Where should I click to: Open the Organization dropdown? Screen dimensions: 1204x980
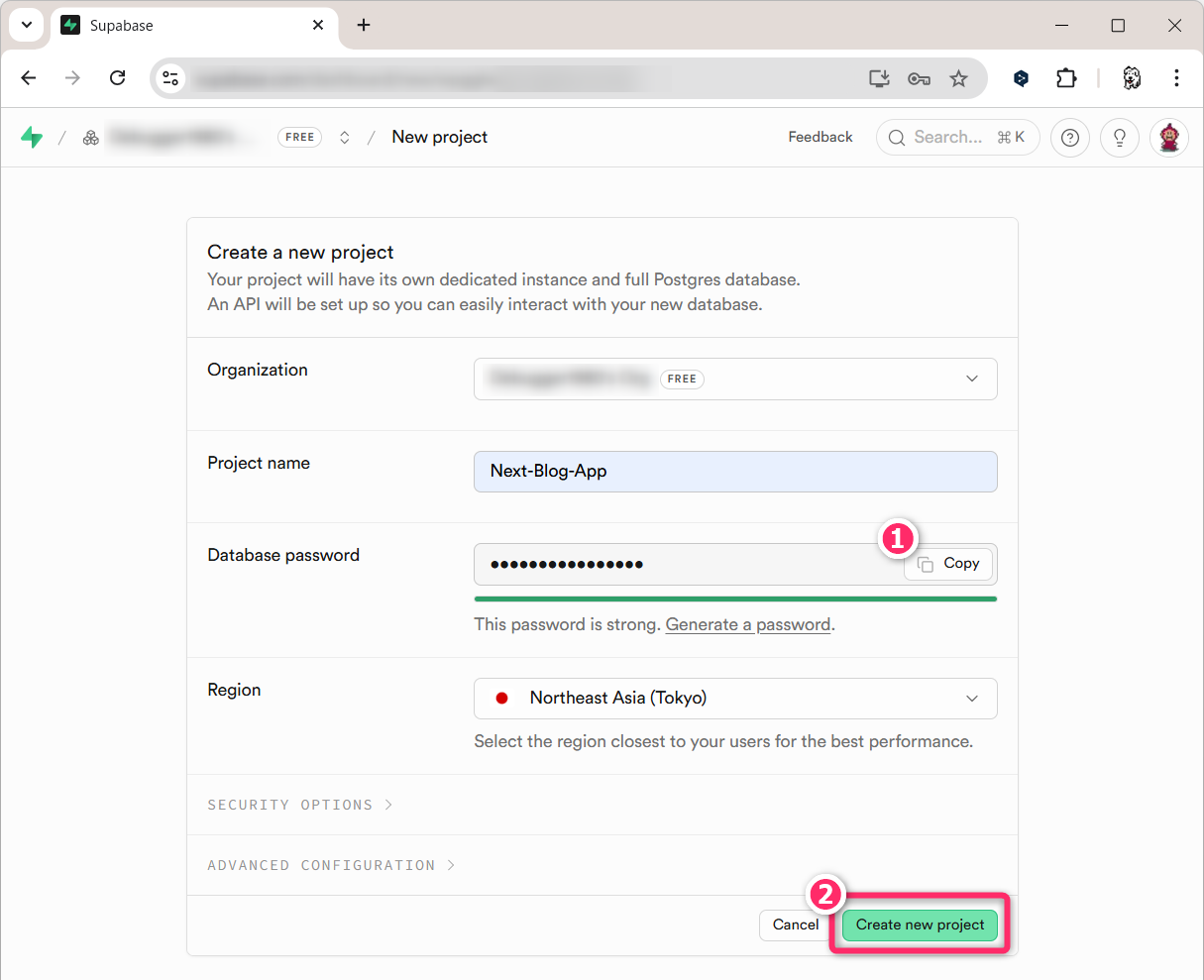(x=735, y=379)
